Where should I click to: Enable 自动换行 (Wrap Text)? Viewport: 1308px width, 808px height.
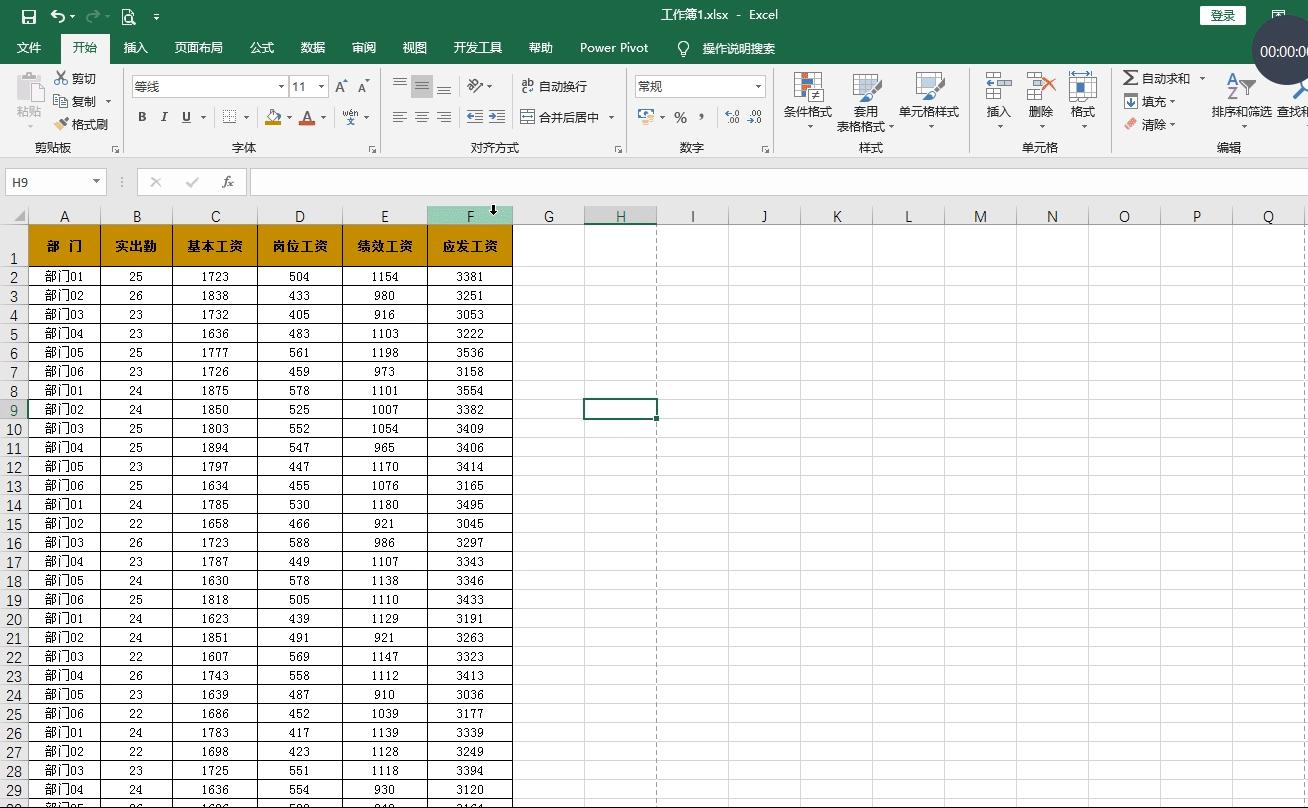pyautogui.click(x=553, y=87)
